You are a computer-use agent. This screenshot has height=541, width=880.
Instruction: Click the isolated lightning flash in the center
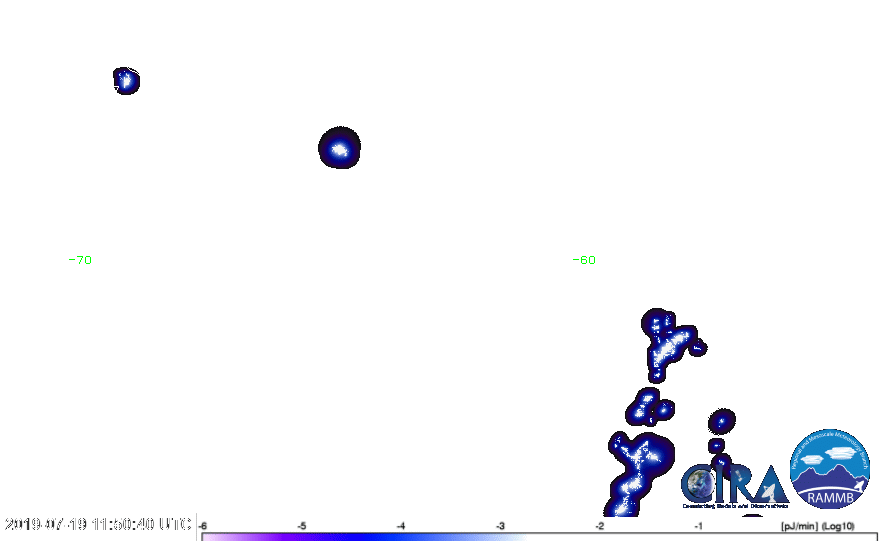(x=339, y=150)
